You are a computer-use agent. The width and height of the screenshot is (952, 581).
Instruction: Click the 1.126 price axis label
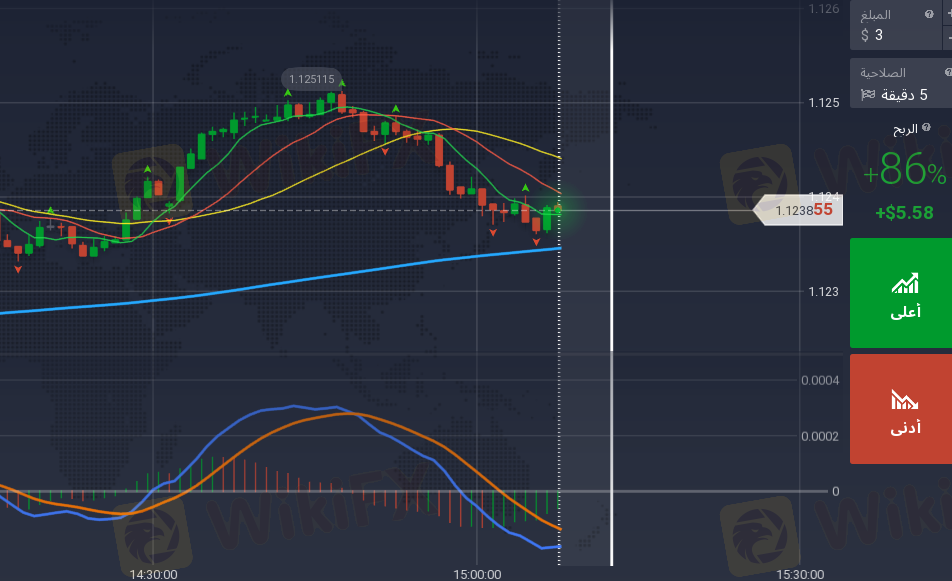824,8
